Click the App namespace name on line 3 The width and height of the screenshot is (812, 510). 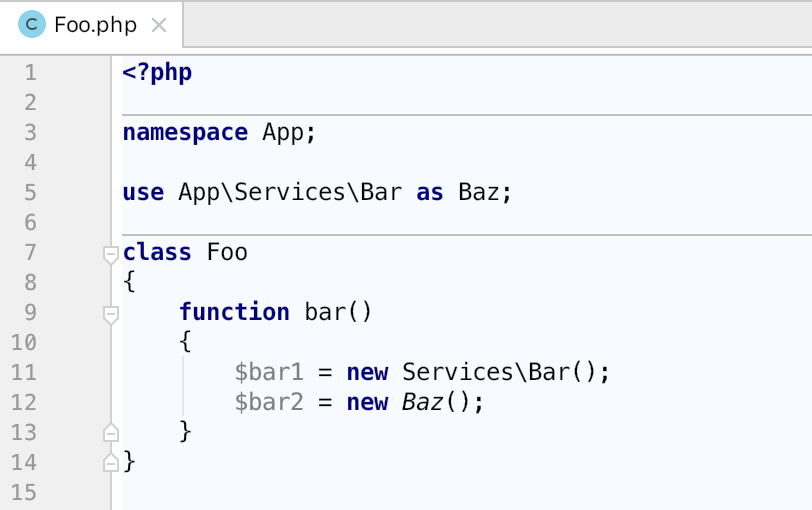283,133
